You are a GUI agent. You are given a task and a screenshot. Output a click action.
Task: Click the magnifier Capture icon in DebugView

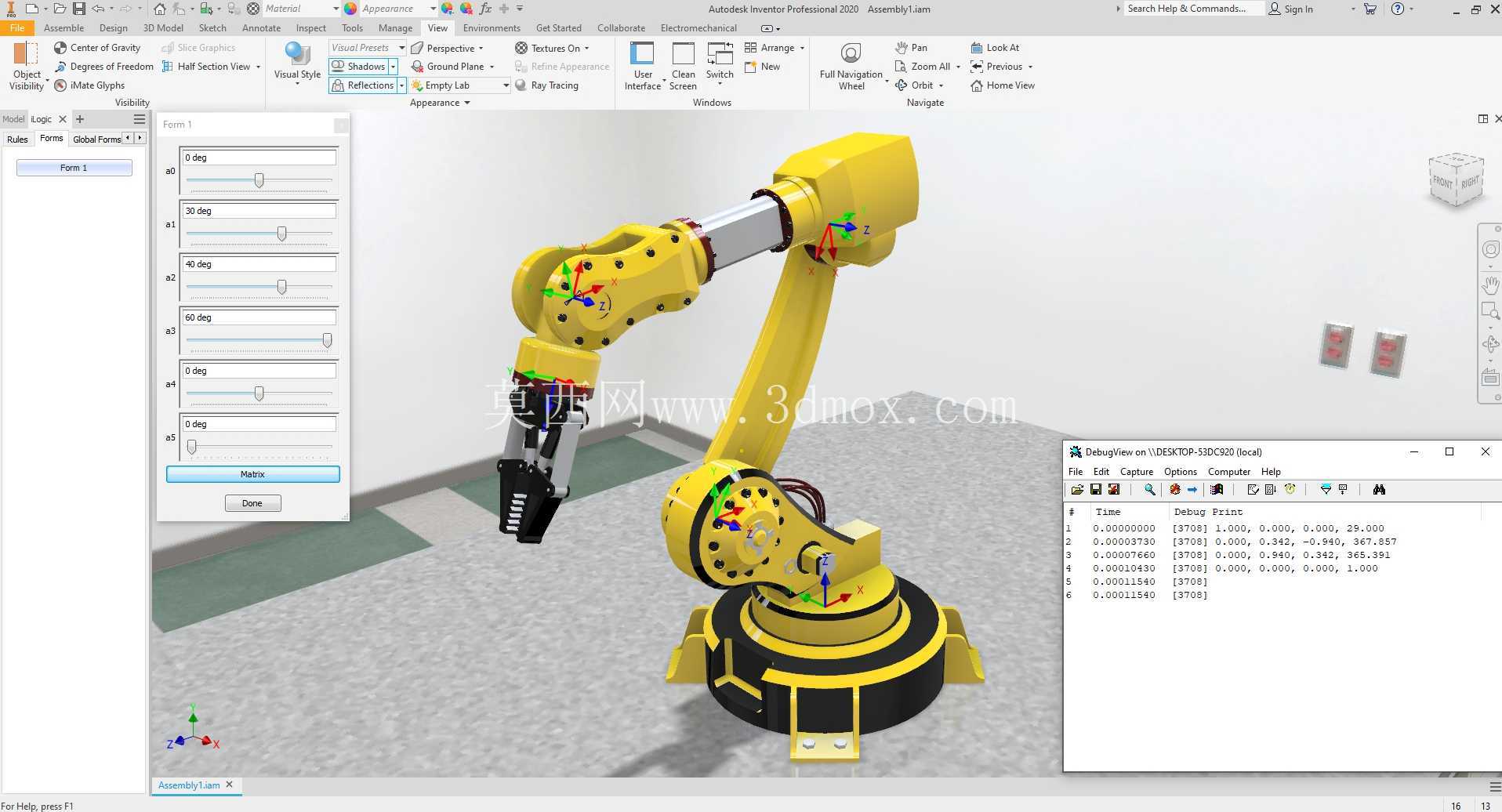tap(1149, 490)
